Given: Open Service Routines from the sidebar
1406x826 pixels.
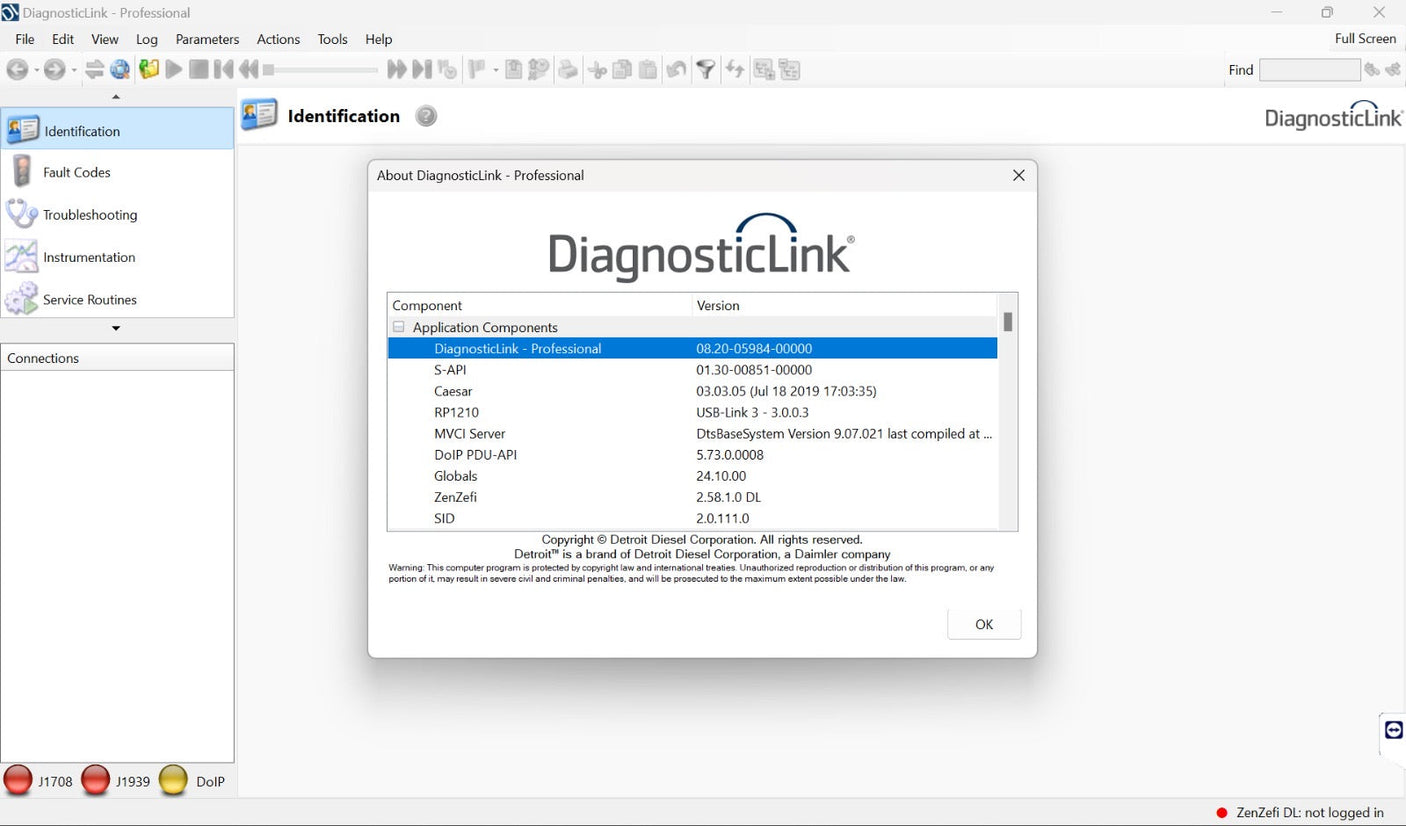Looking at the screenshot, I should [x=90, y=299].
